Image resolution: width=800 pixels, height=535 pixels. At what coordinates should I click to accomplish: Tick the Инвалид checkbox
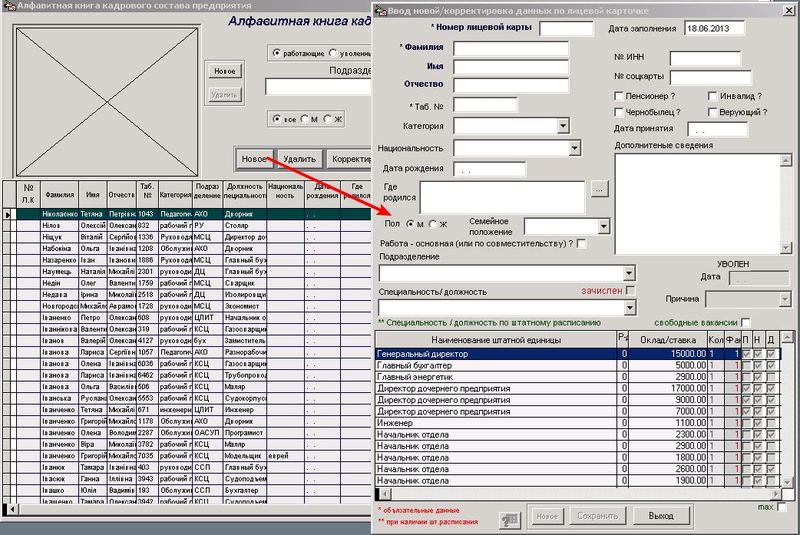(714, 96)
